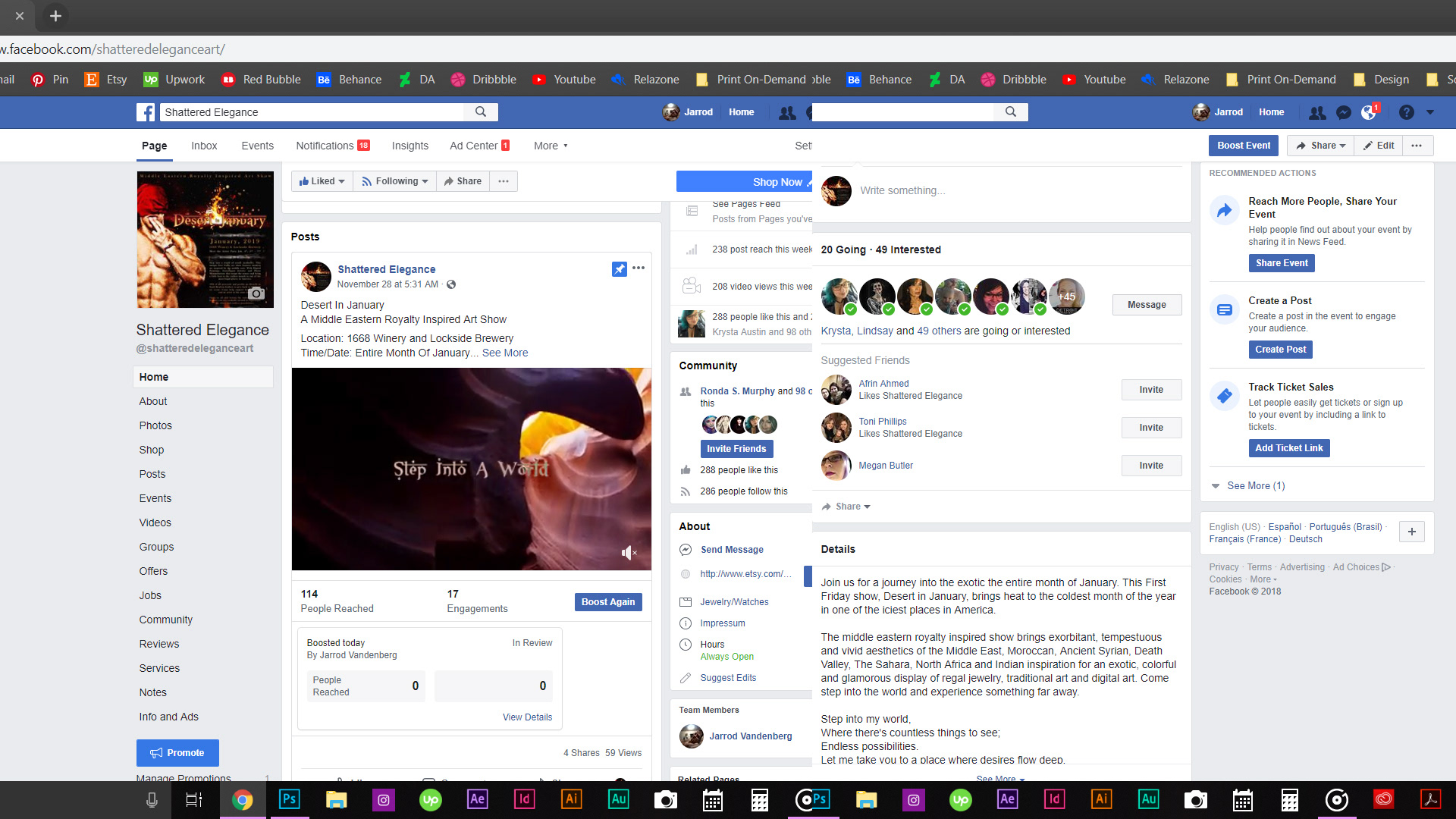Screen dimensions: 1456x819
Task: Click Message button beside attendee avatars
Action: (1147, 305)
